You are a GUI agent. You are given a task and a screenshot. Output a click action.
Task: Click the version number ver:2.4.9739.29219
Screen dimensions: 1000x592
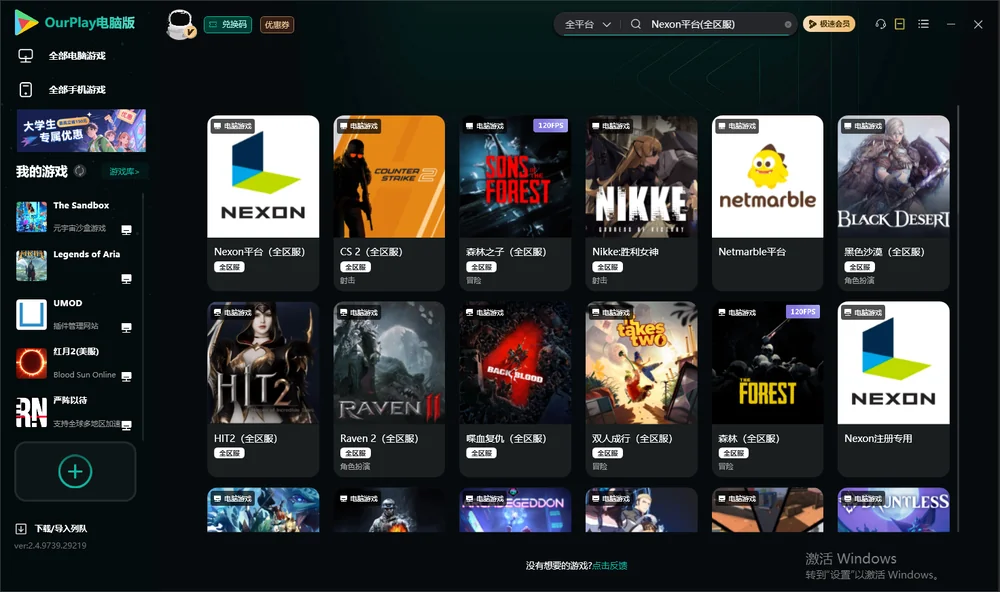pyautogui.click(x=50, y=546)
